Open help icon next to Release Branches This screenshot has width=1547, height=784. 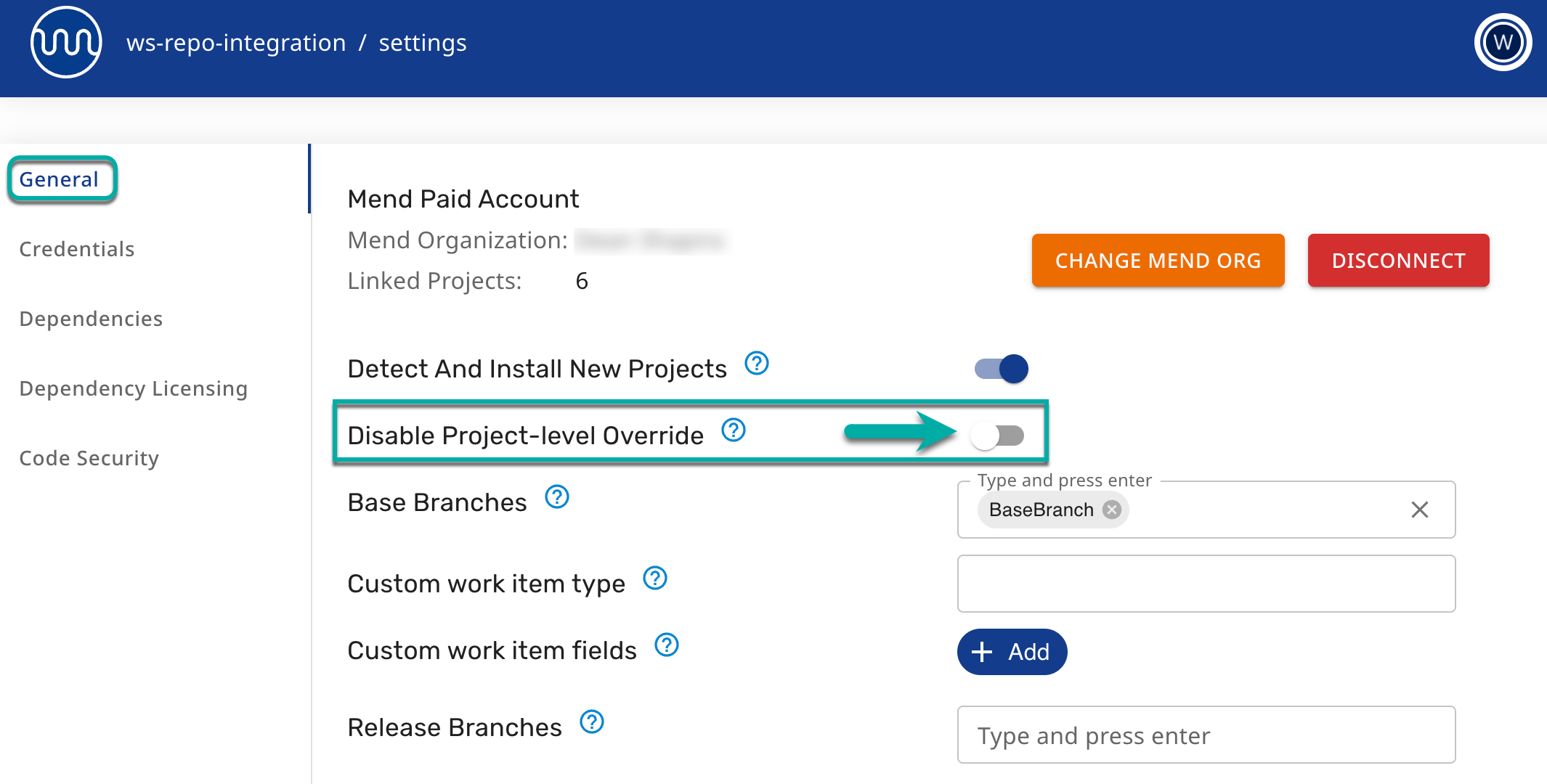[x=592, y=722]
